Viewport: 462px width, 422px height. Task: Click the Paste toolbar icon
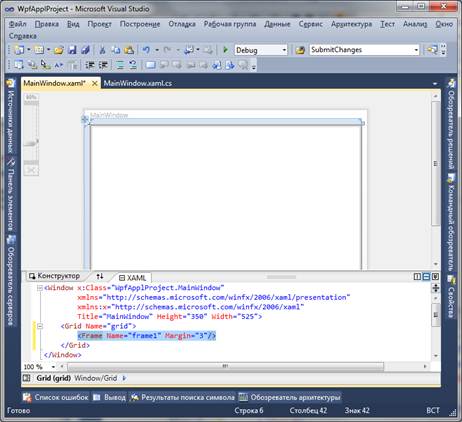[129, 50]
